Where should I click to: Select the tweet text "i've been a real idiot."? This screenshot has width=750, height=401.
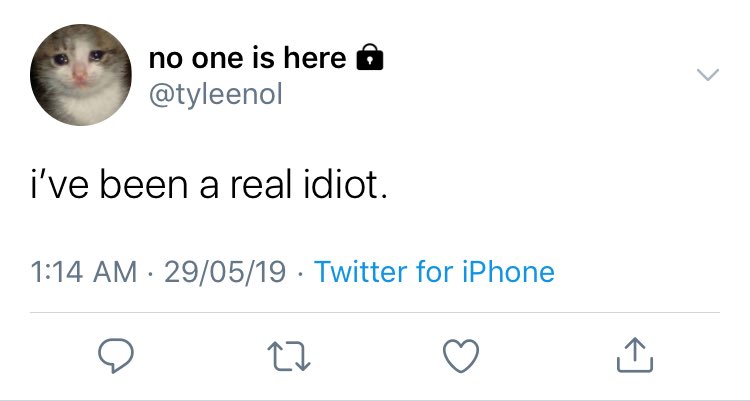[x=209, y=185]
